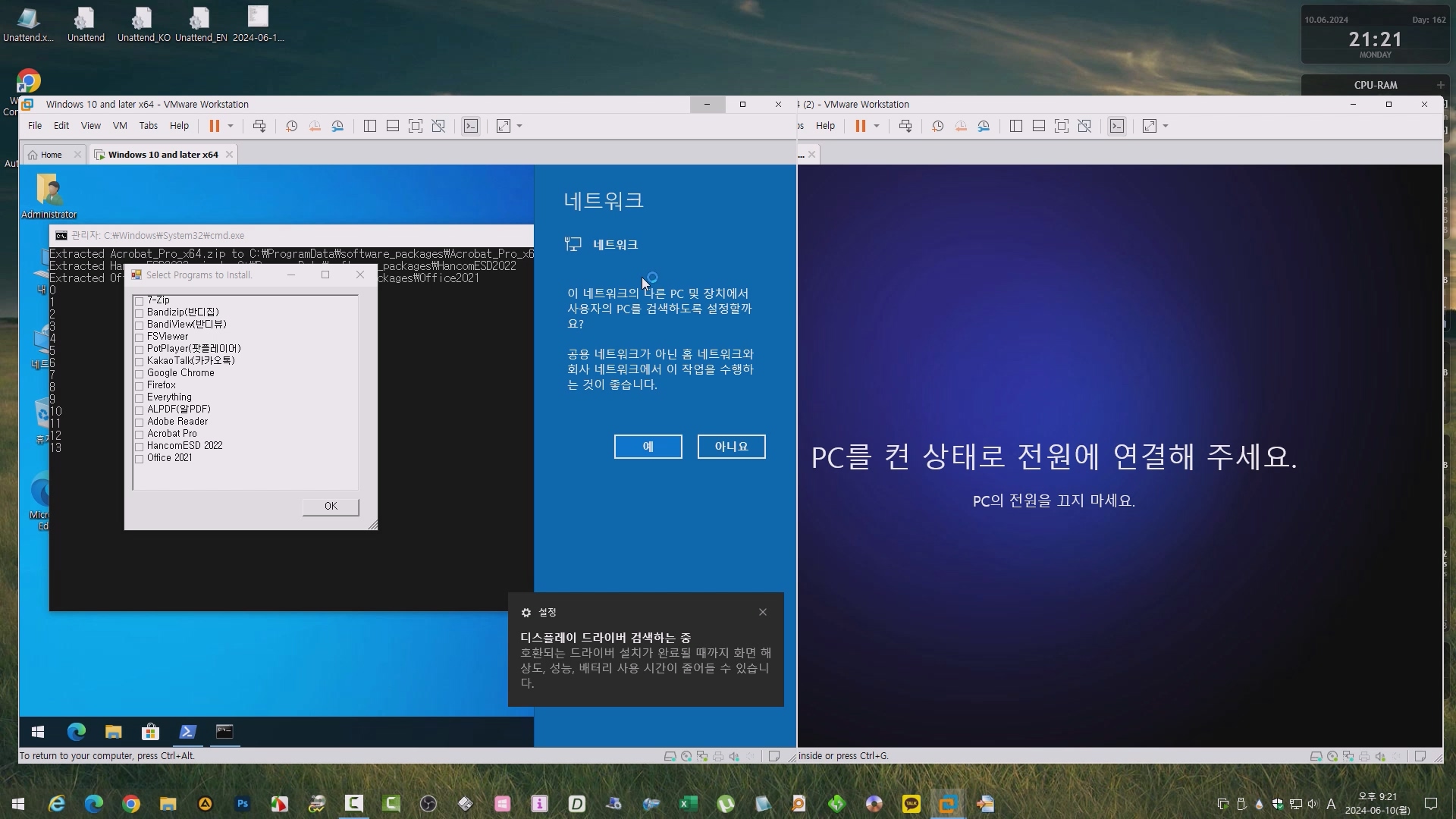This screenshot has width=1456, height=819.
Task: Check the BandiView(반디뷰) checkbox
Action: [140, 325]
